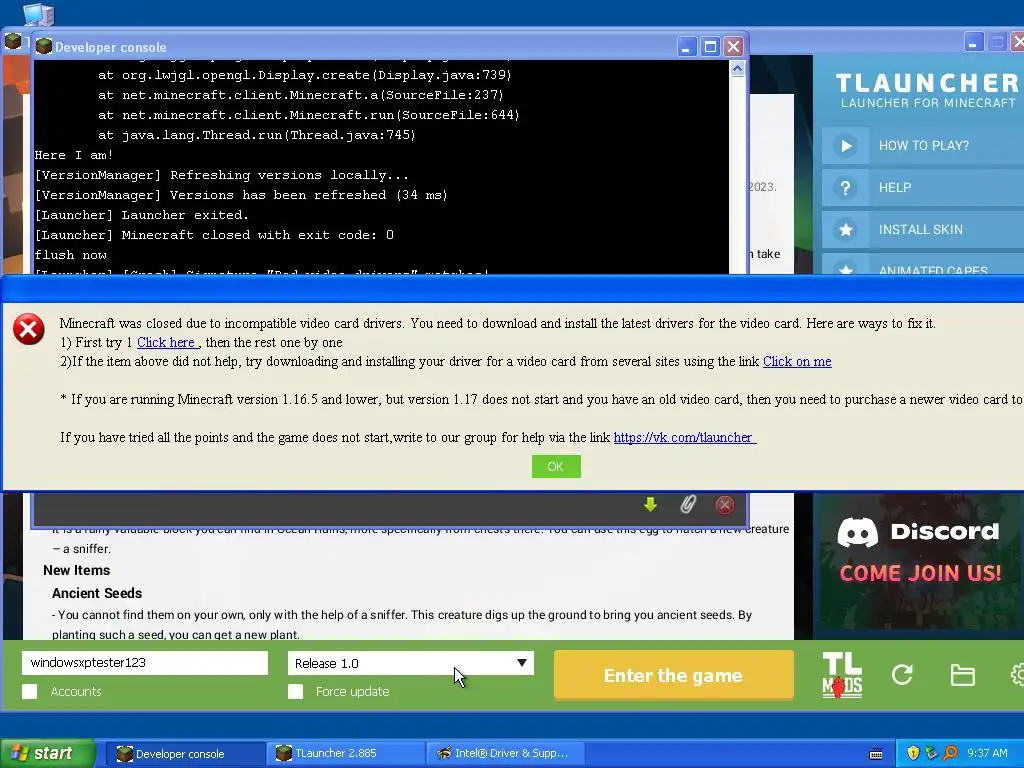The height and width of the screenshot is (768, 1024).
Task: Click the windowsxptester123 username field
Action: 145,663
